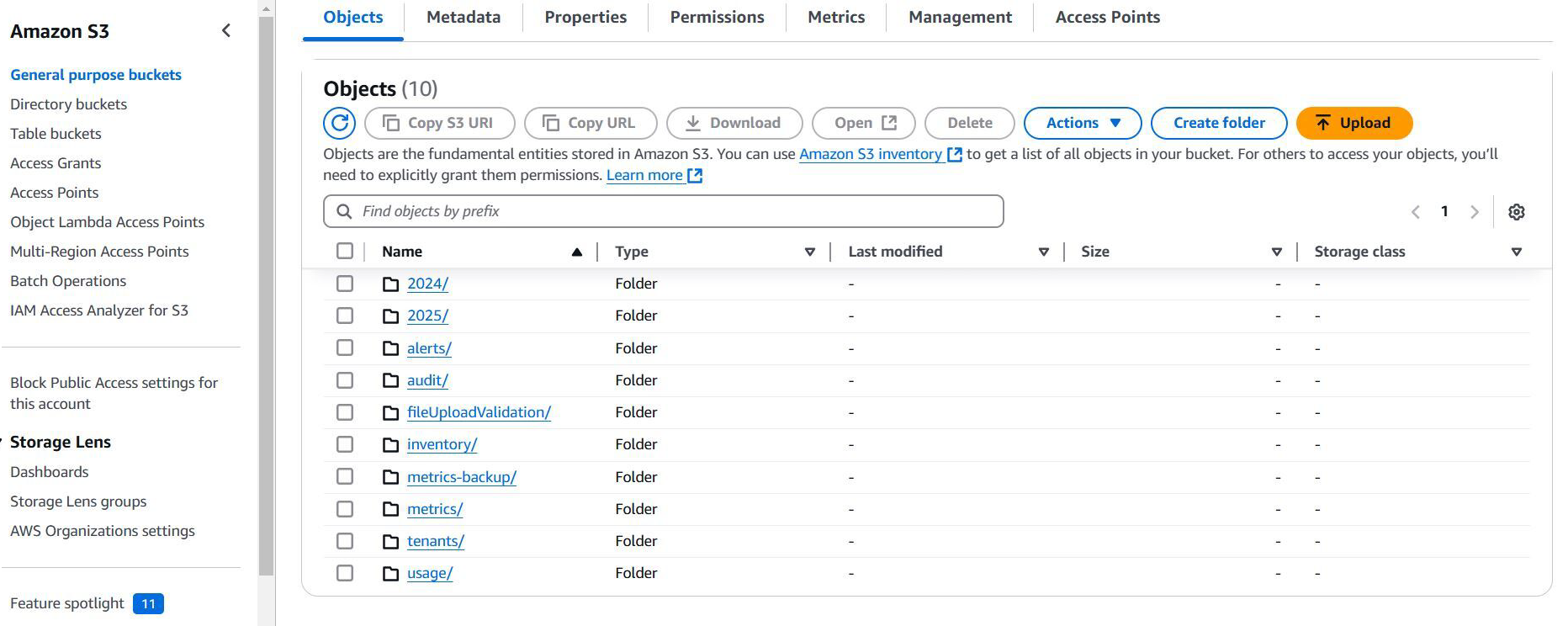
Task: Click folder icon beside usage/
Action: coord(390,574)
